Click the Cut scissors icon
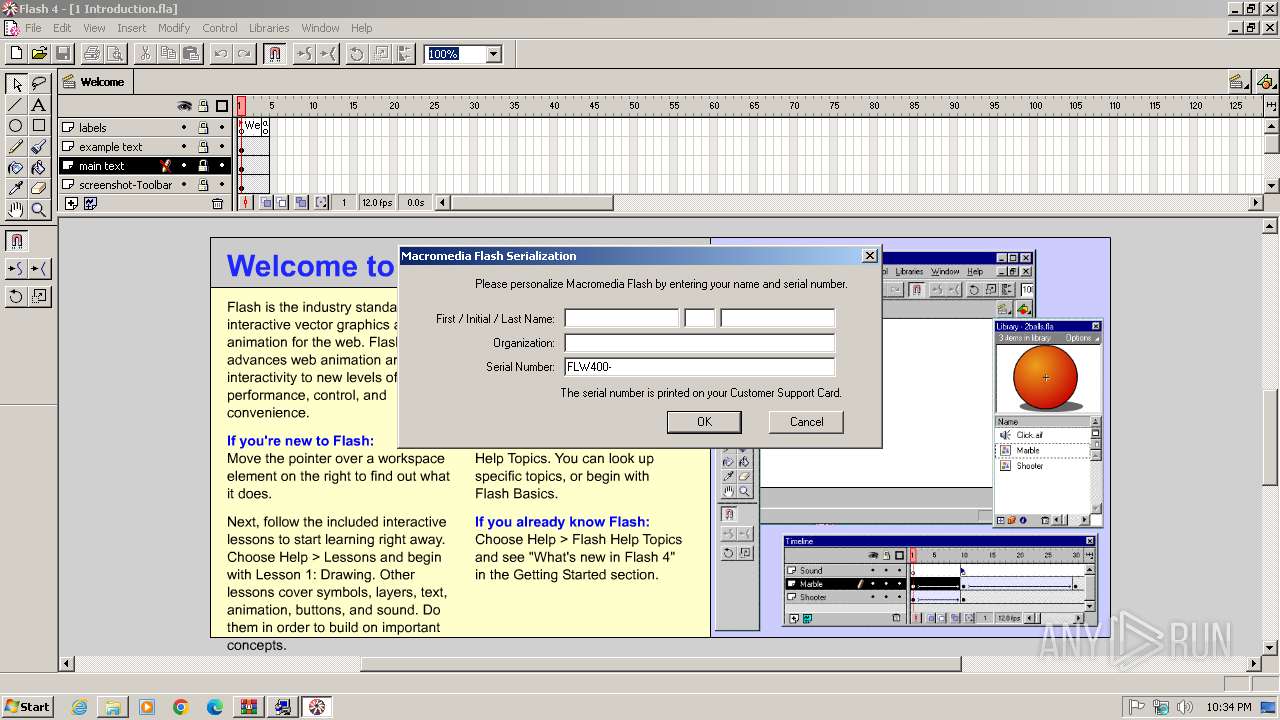Viewport: 1280px width, 720px height. click(145, 54)
